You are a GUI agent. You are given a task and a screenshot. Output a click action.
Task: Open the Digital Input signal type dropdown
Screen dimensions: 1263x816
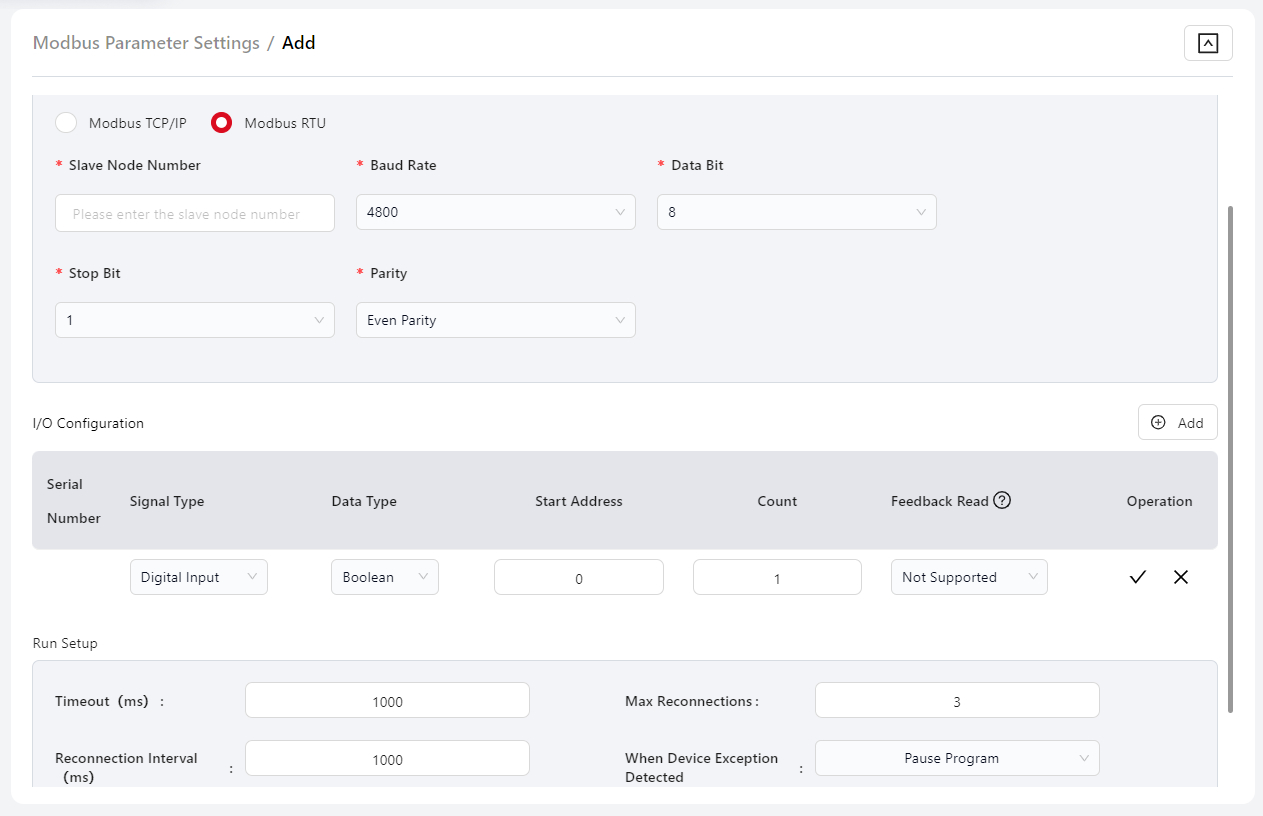198,577
